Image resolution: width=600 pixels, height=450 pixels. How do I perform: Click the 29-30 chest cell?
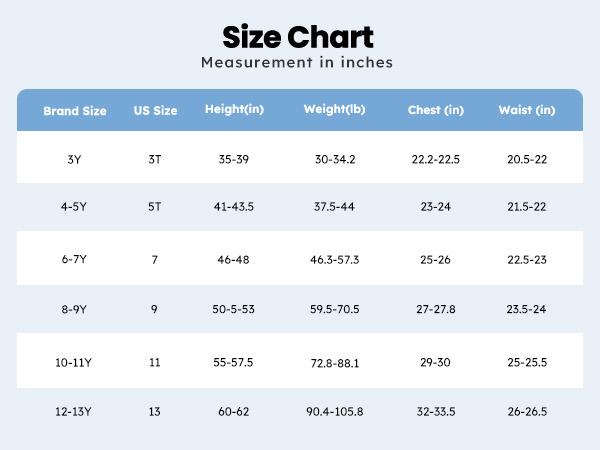pos(436,361)
